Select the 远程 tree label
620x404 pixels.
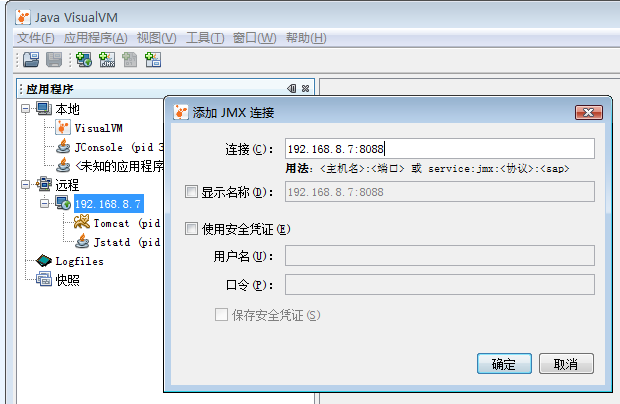[x=68, y=185]
